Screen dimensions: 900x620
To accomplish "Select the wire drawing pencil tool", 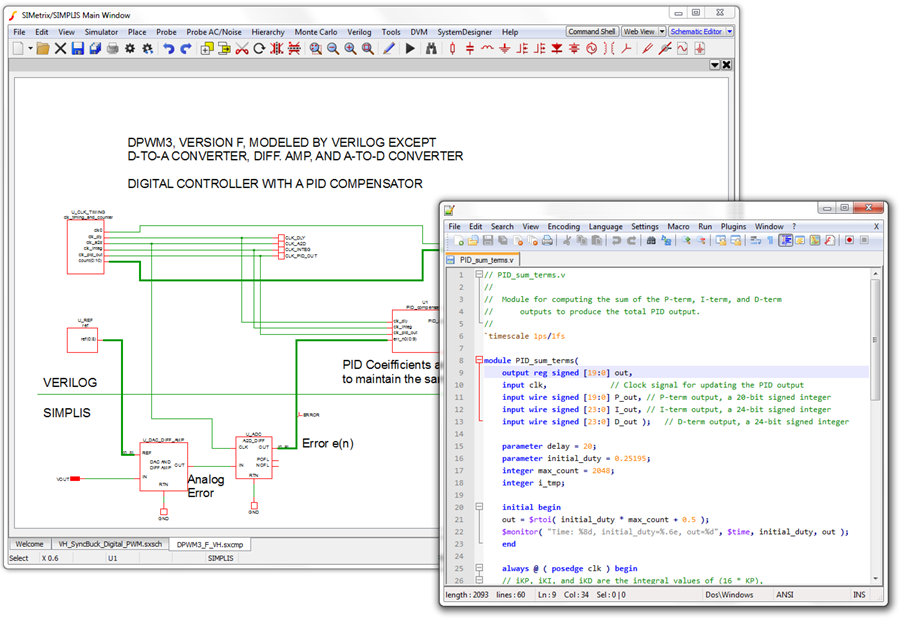I will click(x=388, y=48).
